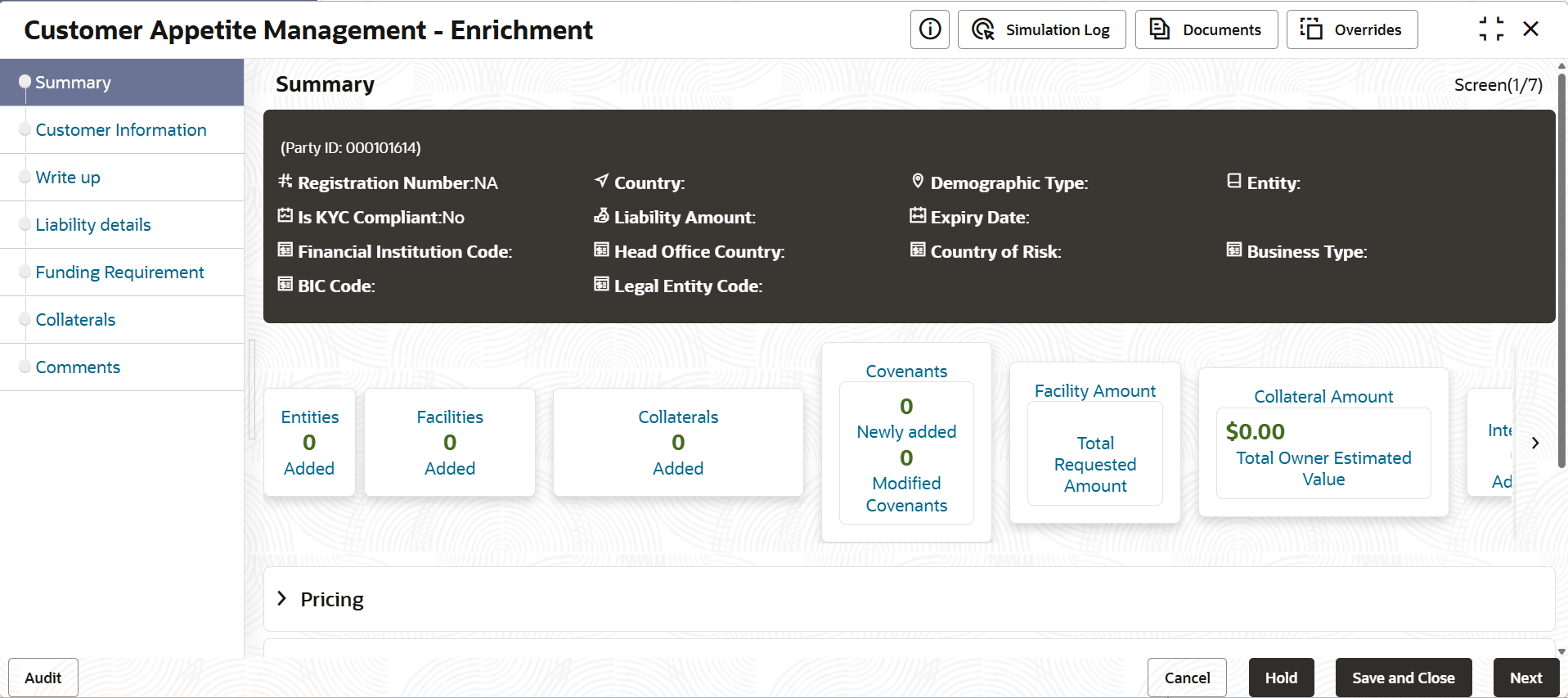Click the Collateral Amount $0.00 card
This screenshot has height=698, width=1568.
click(x=1323, y=442)
